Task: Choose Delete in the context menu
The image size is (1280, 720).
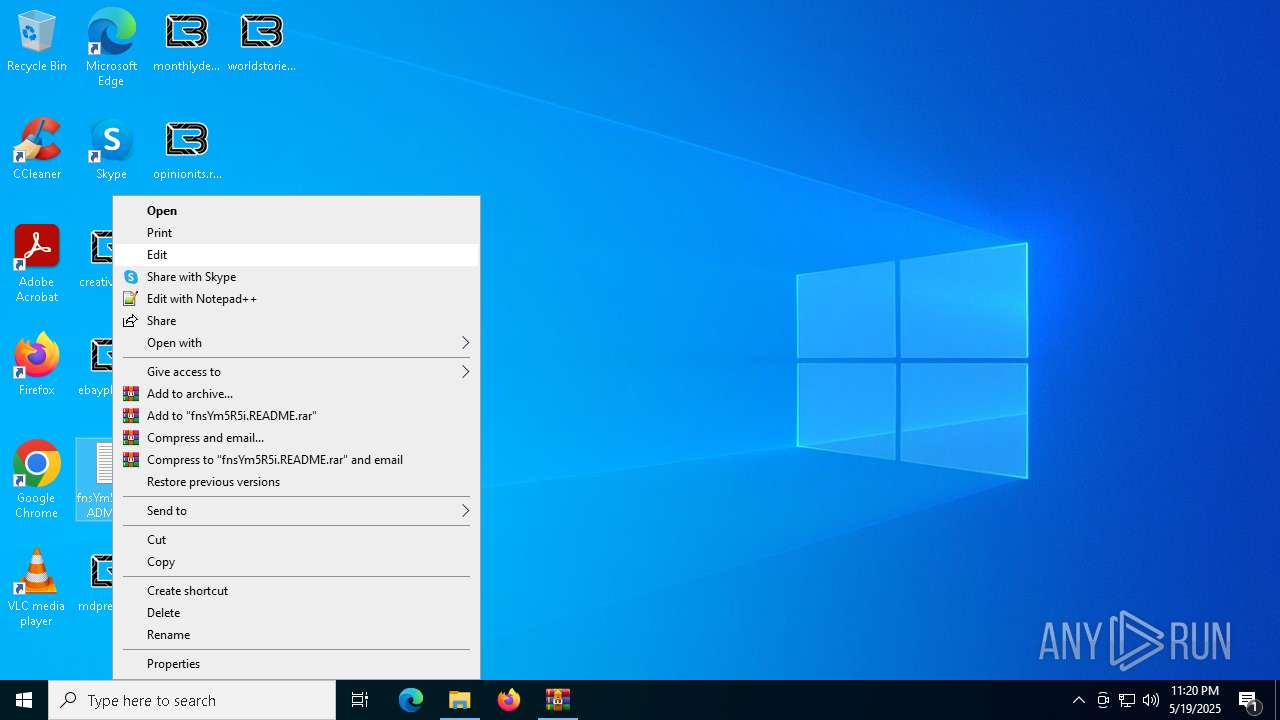Action: click(296, 613)
